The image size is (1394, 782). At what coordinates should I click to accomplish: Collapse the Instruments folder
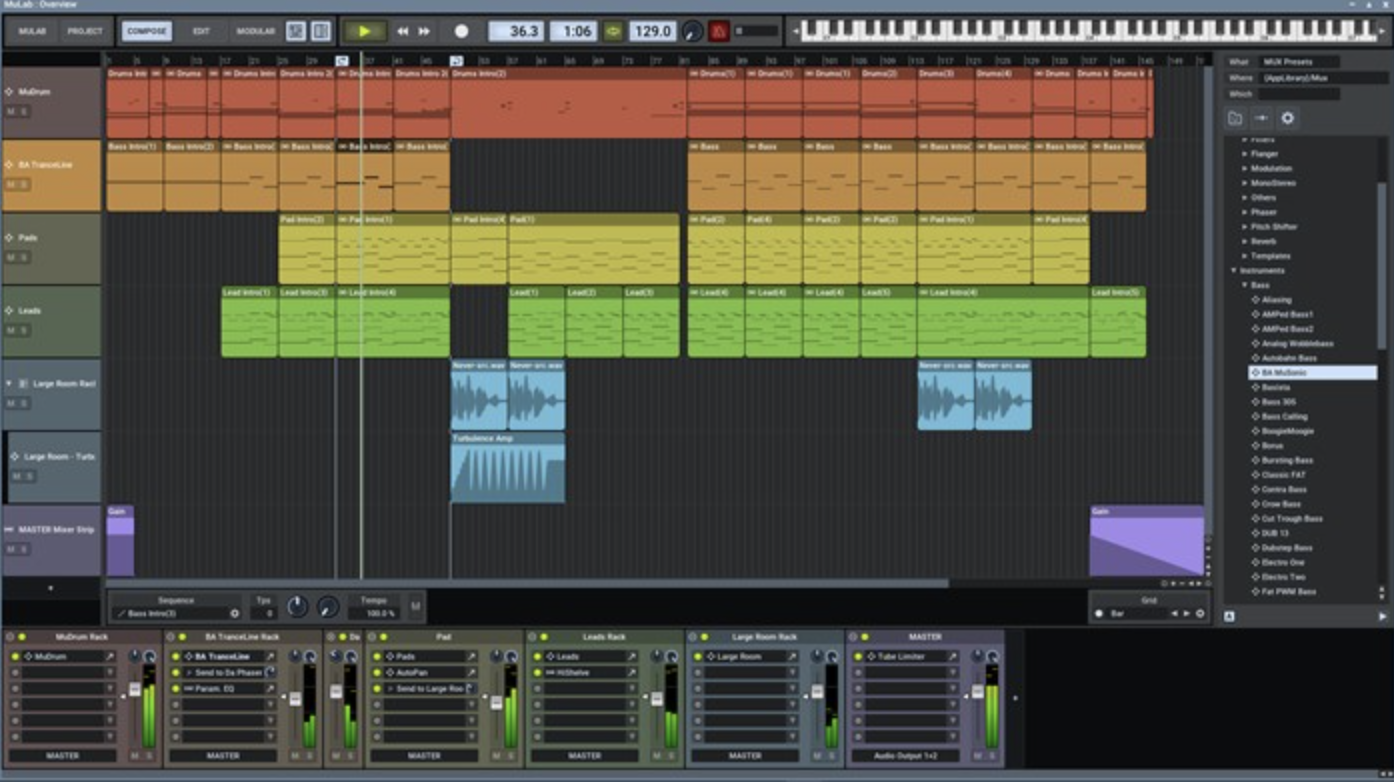1234,271
